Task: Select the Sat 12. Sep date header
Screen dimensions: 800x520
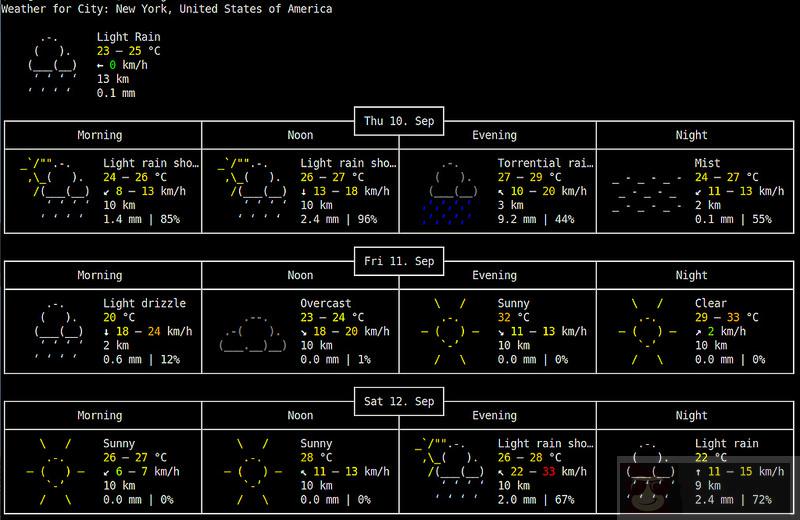Action: click(399, 402)
